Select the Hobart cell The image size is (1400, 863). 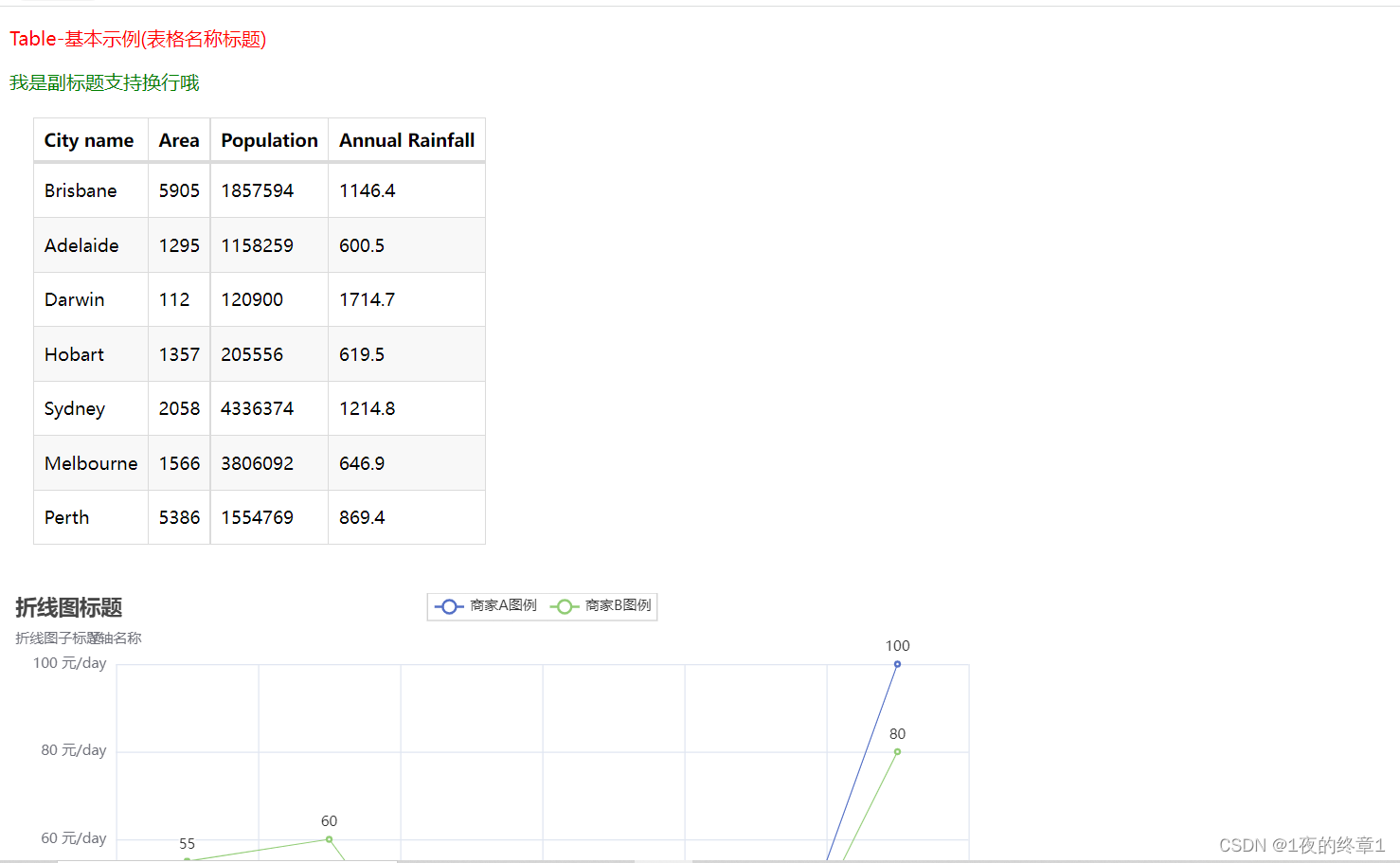(x=91, y=354)
